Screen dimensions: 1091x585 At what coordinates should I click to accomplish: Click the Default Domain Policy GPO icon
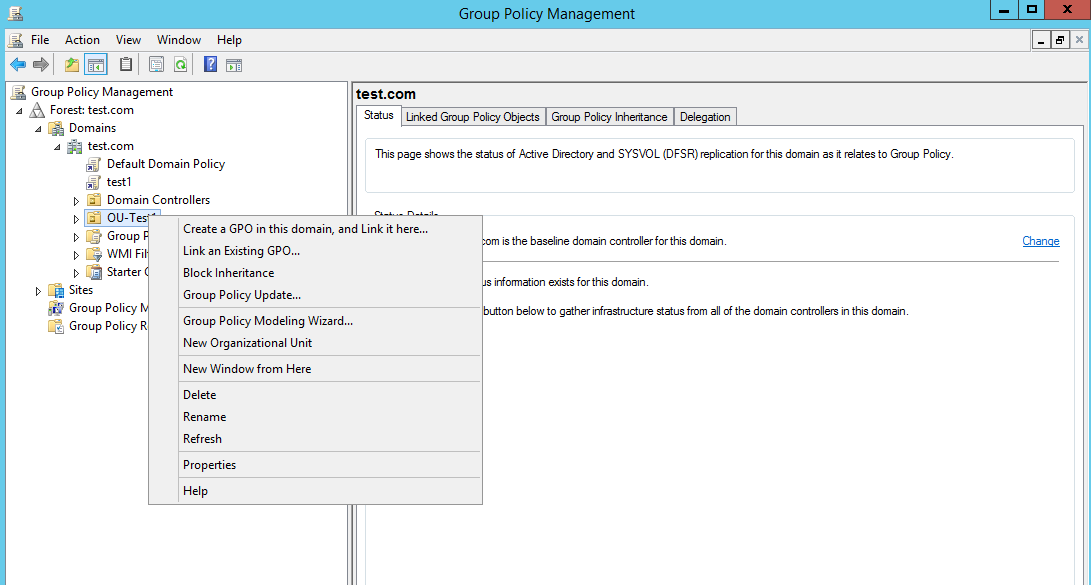(93, 164)
